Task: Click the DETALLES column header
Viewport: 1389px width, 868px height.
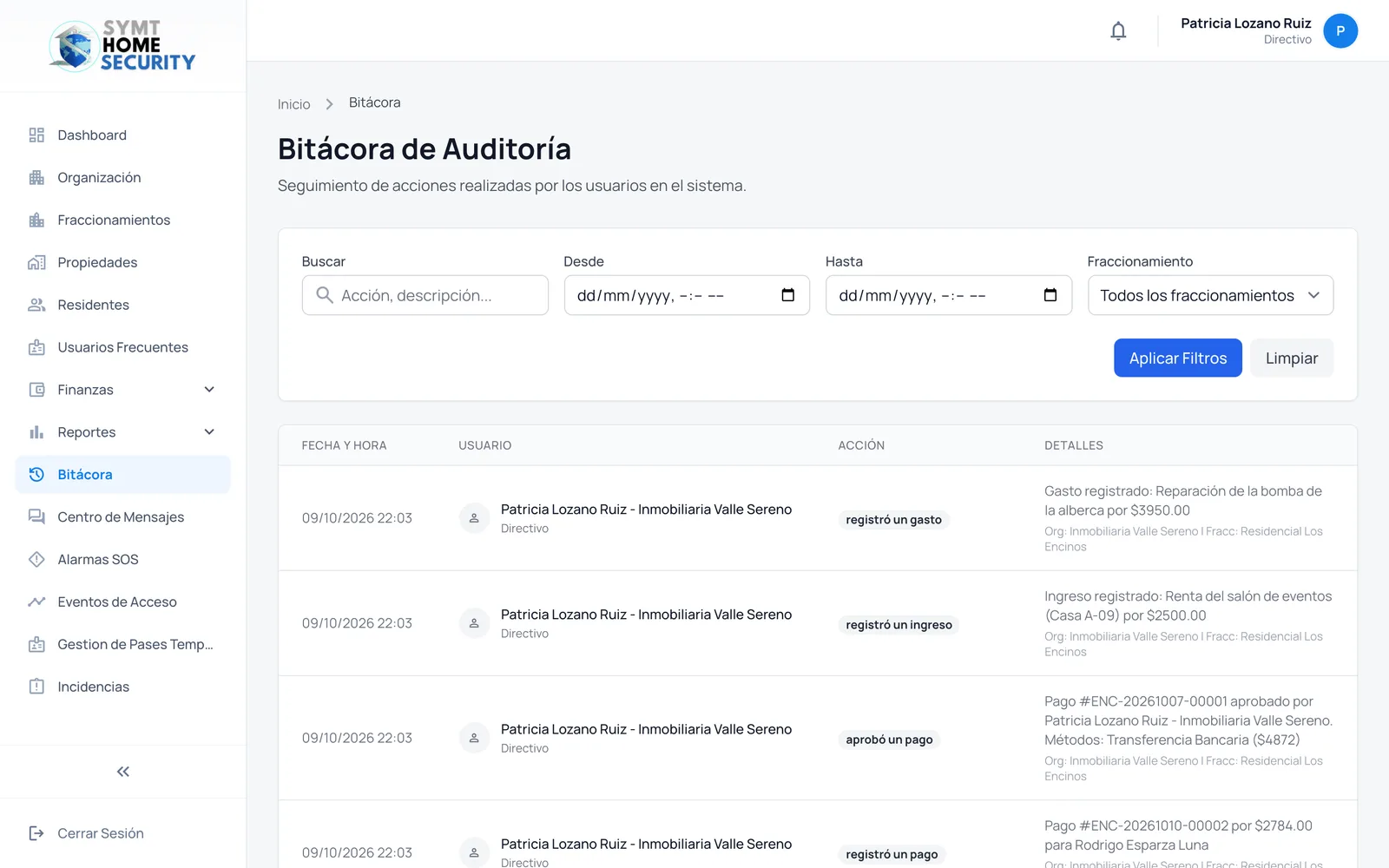Action: point(1074,445)
